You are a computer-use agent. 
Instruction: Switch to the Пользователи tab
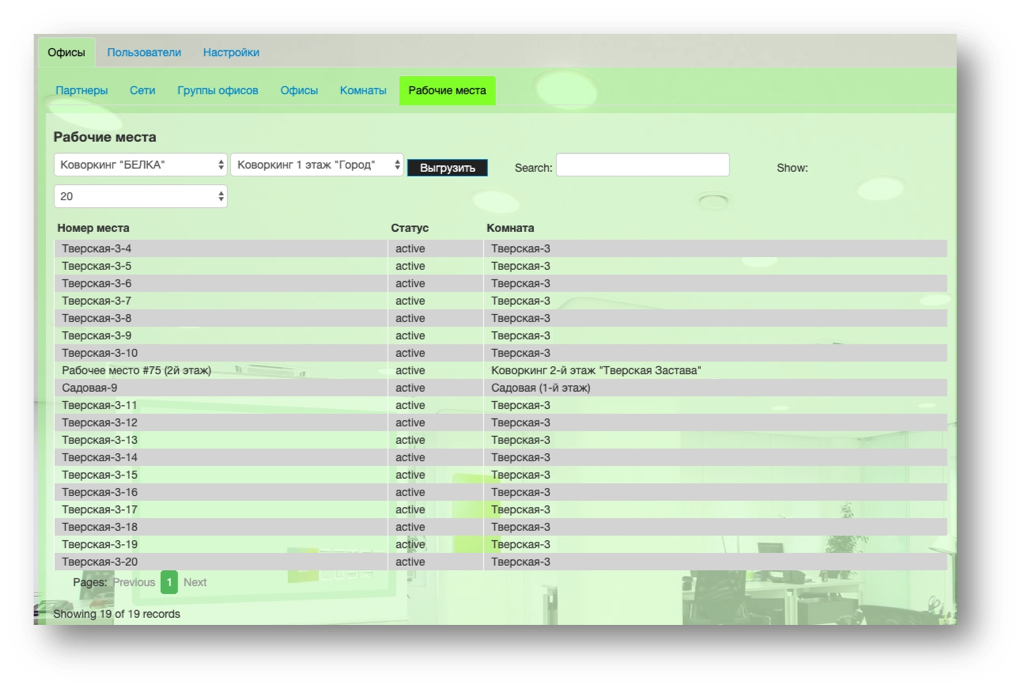click(x=144, y=52)
